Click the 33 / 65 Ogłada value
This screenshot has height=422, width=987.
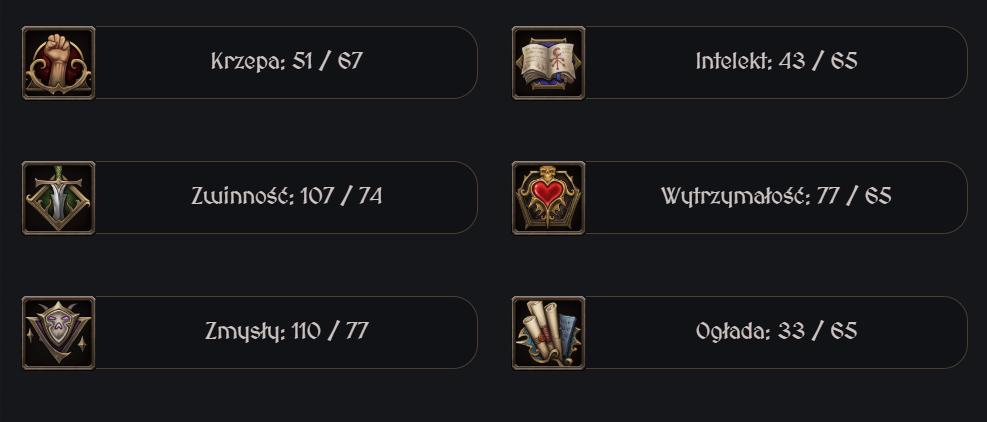pyautogui.click(x=817, y=331)
